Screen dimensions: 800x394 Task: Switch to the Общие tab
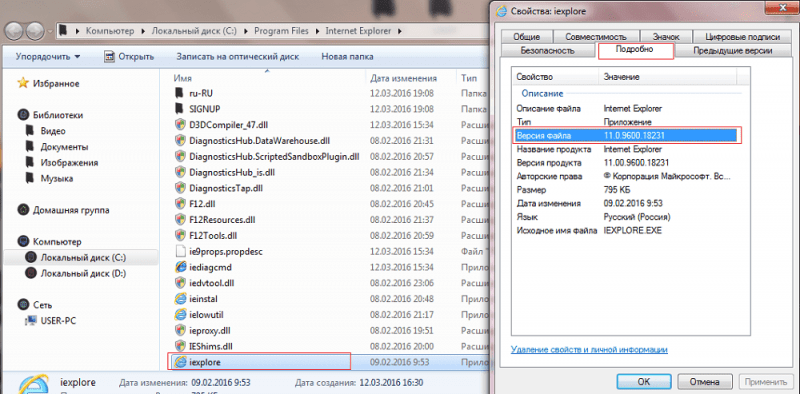[x=527, y=37]
